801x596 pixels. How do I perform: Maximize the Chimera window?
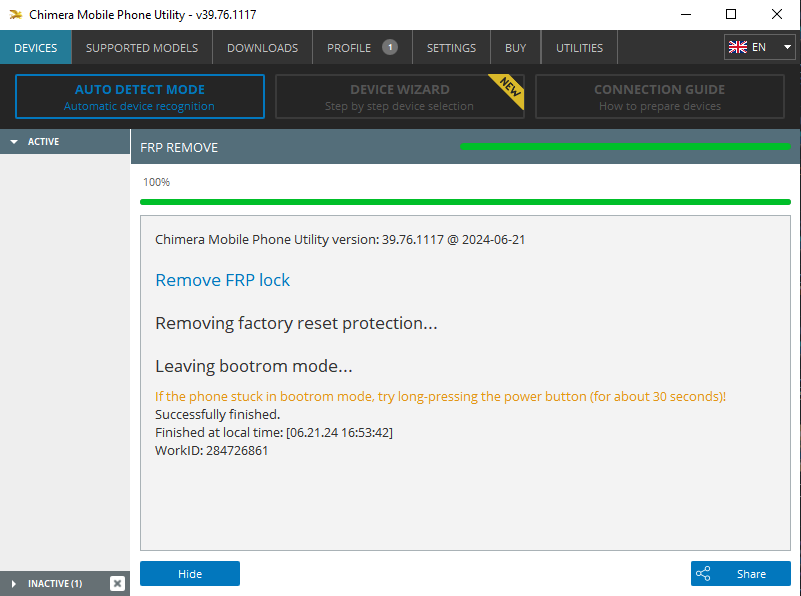[731, 14]
